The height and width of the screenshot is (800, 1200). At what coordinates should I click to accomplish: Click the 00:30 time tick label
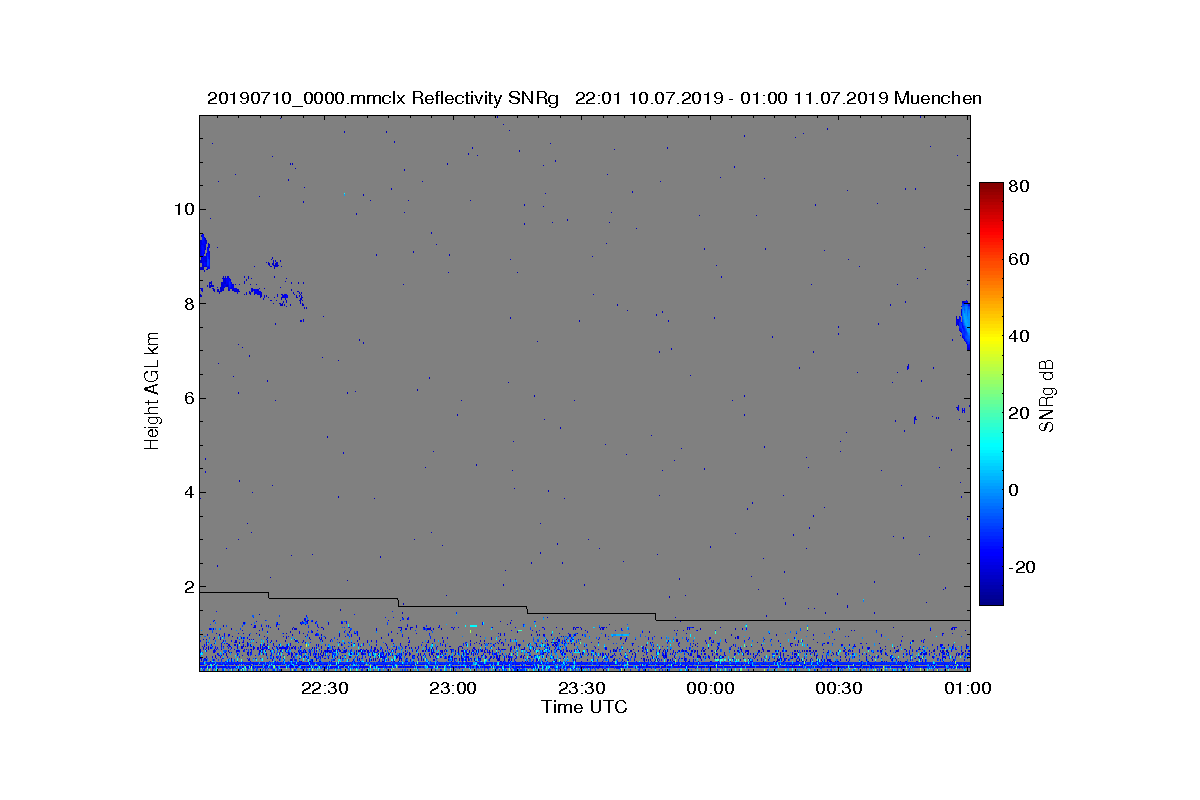[x=838, y=688]
